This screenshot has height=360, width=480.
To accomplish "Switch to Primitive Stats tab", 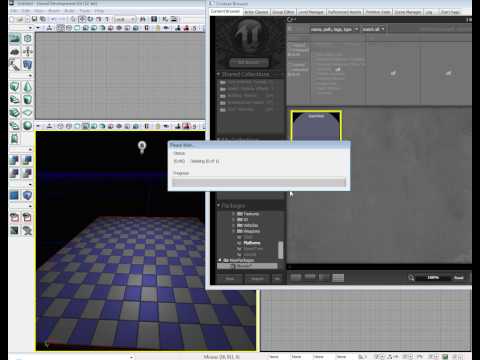I will (x=378, y=12).
